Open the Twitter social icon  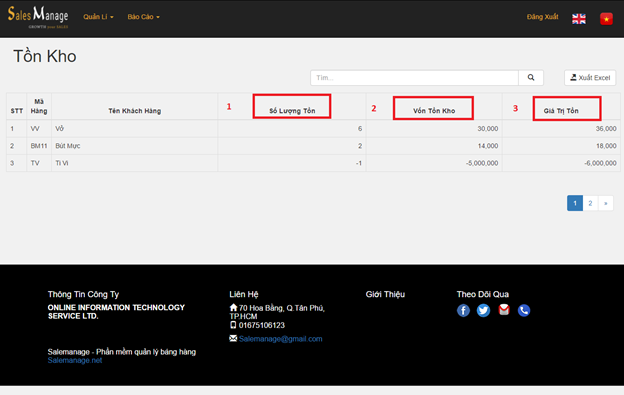tap(484, 310)
